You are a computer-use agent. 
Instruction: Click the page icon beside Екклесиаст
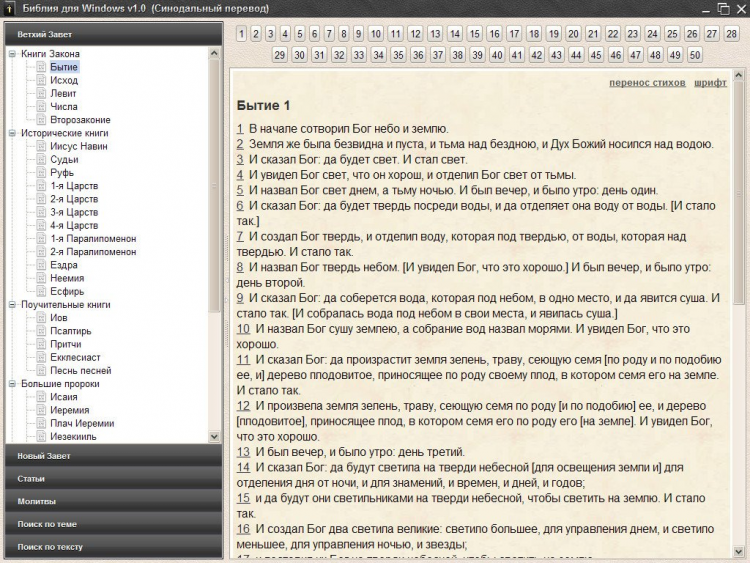click(x=42, y=357)
